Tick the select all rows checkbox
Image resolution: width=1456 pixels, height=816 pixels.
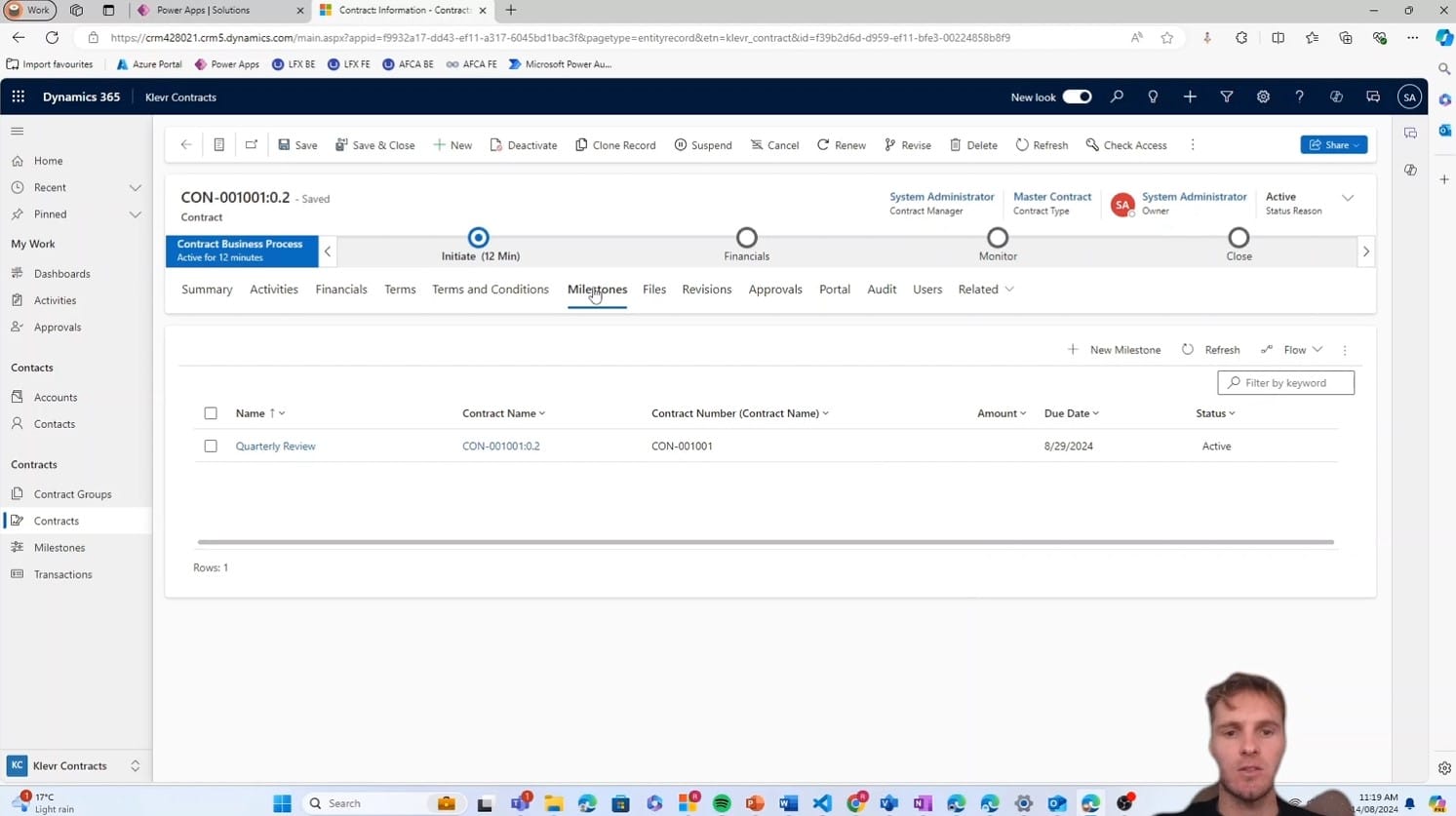(211, 413)
